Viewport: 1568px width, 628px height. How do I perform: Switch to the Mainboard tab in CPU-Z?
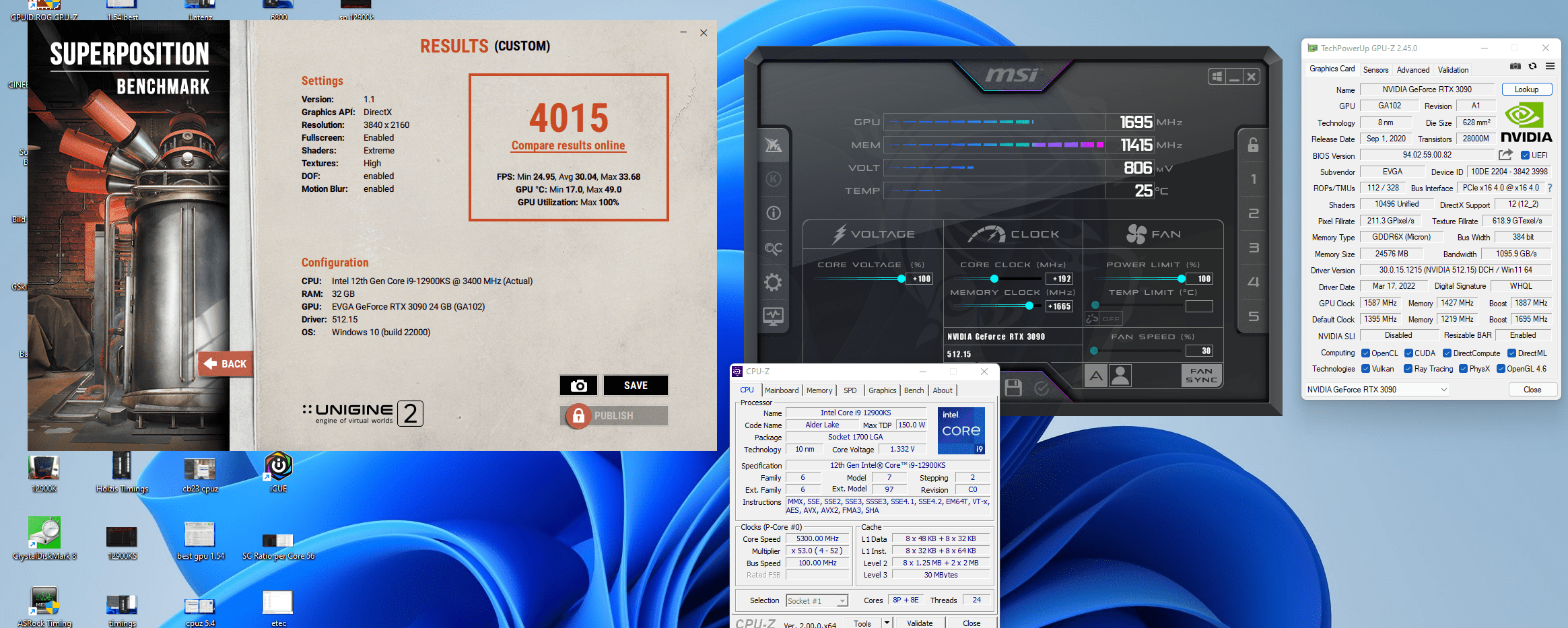[782, 390]
